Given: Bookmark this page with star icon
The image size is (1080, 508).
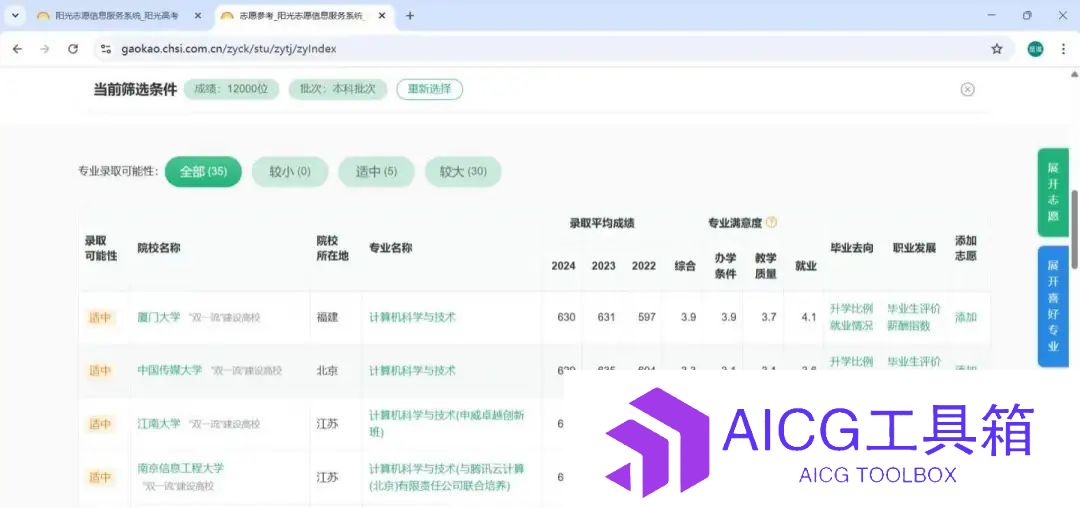Looking at the screenshot, I should 997,49.
